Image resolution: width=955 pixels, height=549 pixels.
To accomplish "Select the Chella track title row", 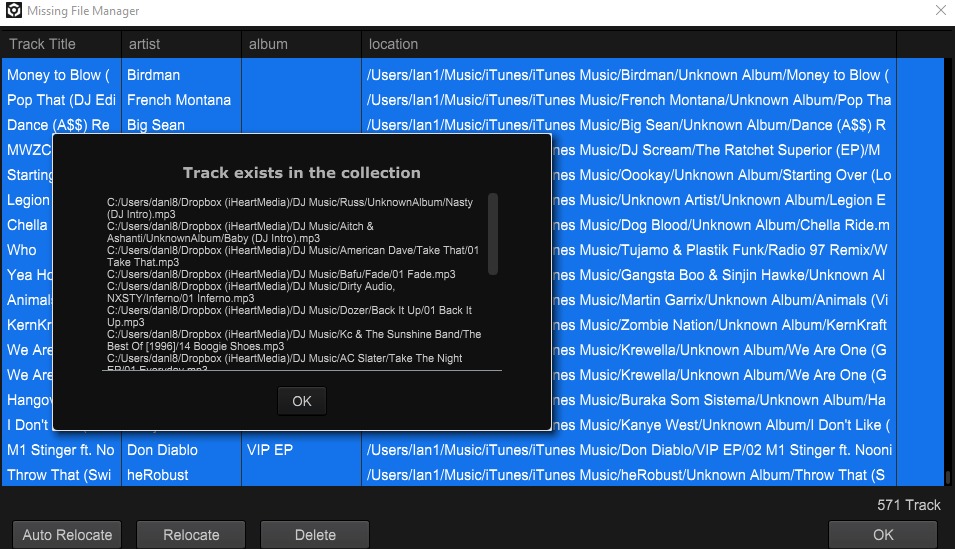I will [27, 225].
